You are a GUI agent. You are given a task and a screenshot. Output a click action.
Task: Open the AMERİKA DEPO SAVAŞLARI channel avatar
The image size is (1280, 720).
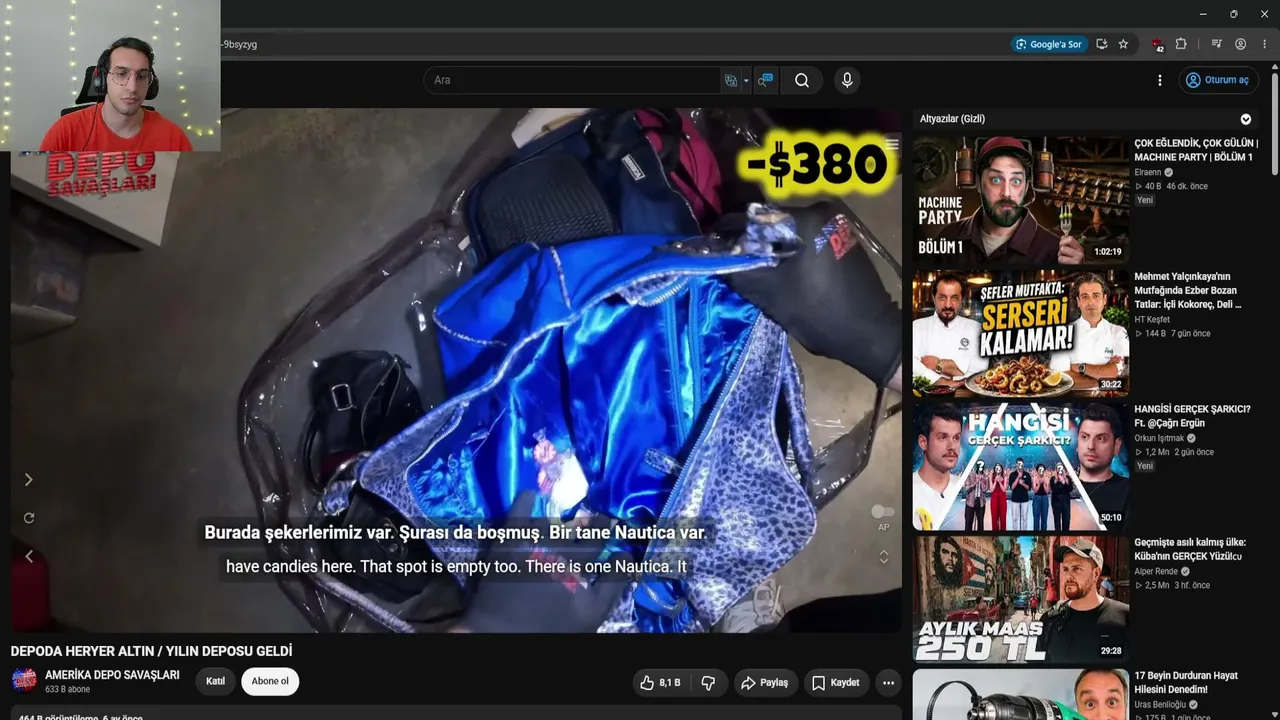pos(24,680)
